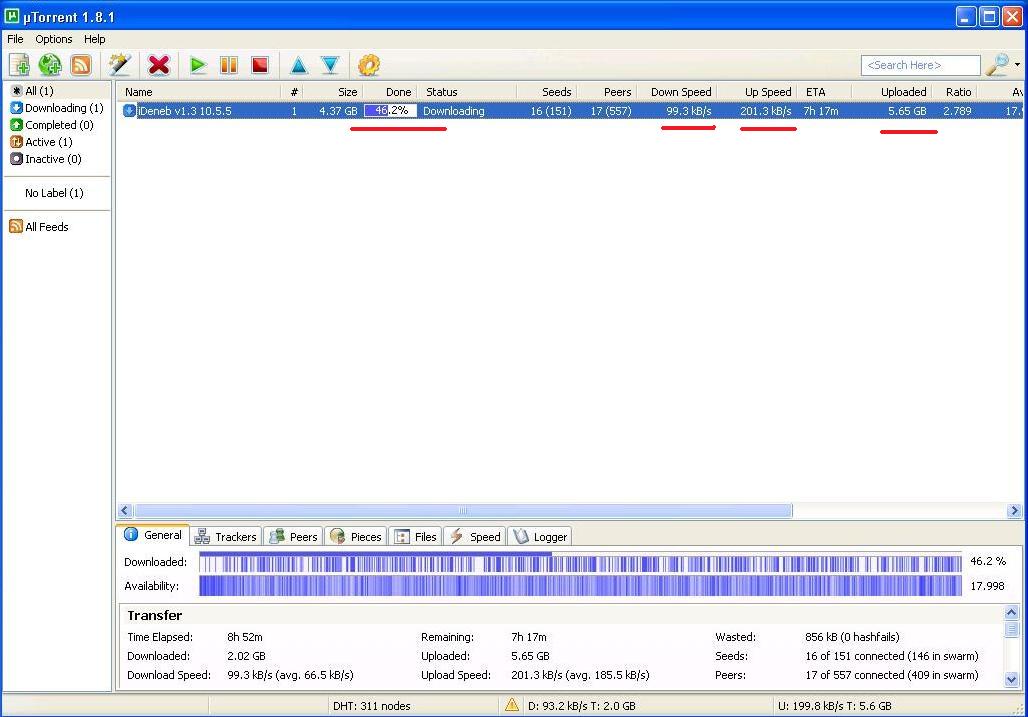Image resolution: width=1028 pixels, height=717 pixels.
Task: Switch to the Pieces tab
Action: [356, 537]
